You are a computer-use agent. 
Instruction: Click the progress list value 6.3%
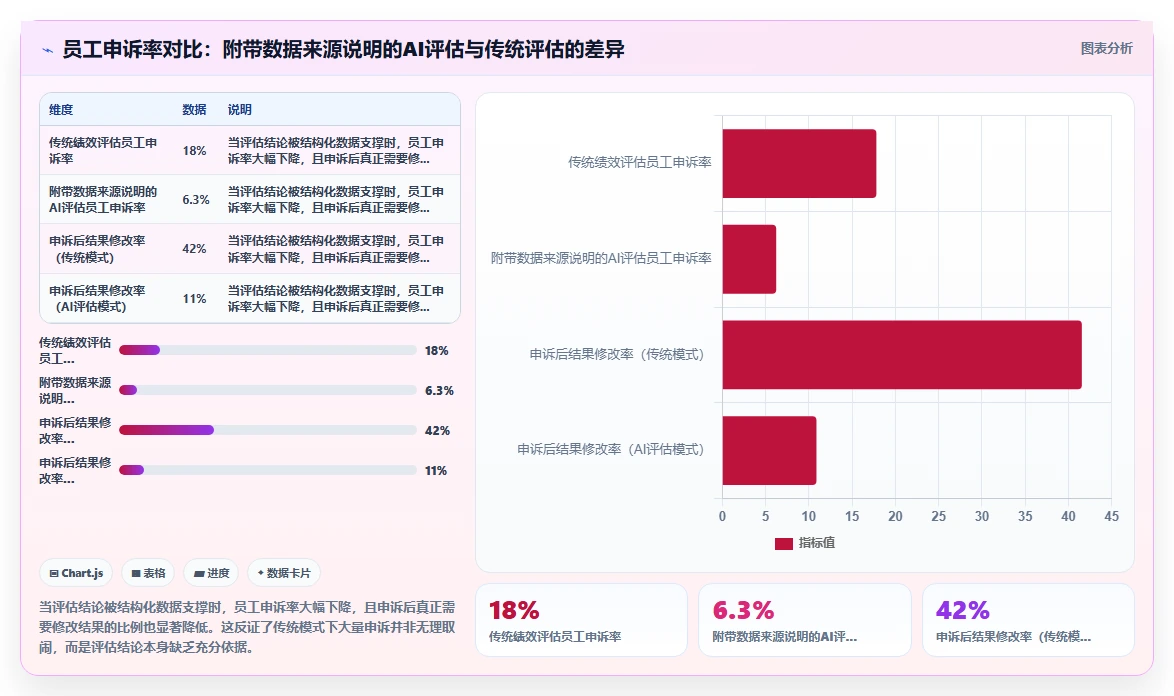pyautogui.click(x=439, y=391)
